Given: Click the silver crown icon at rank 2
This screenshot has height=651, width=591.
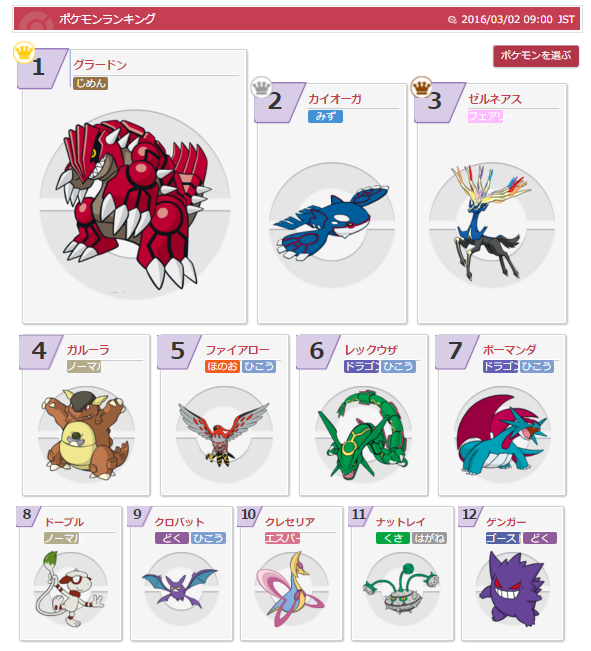Looking at the screenshot, I should (262, 87).
